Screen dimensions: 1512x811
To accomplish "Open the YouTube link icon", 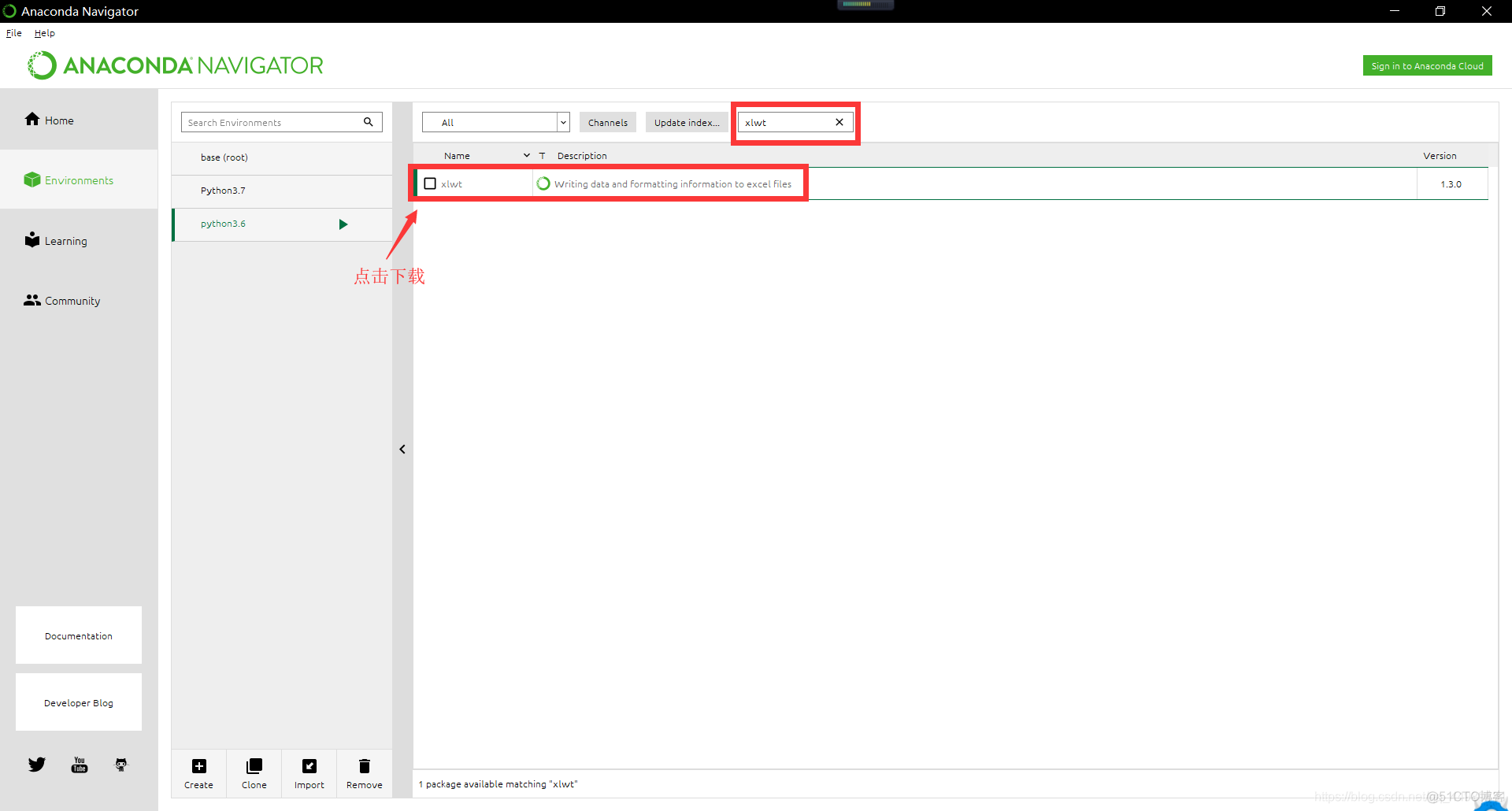I will 80,765.
